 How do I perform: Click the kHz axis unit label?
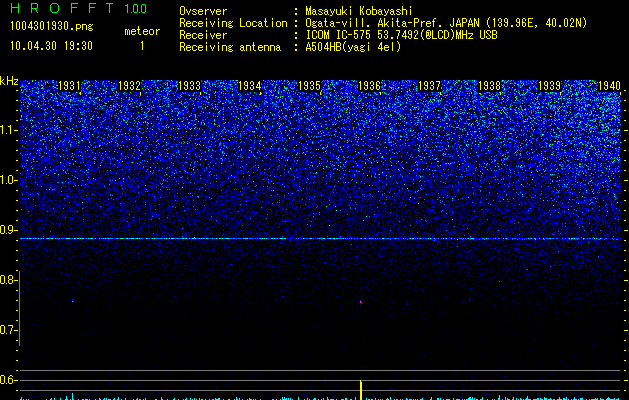pyautogui.click(x=9, y=81)
